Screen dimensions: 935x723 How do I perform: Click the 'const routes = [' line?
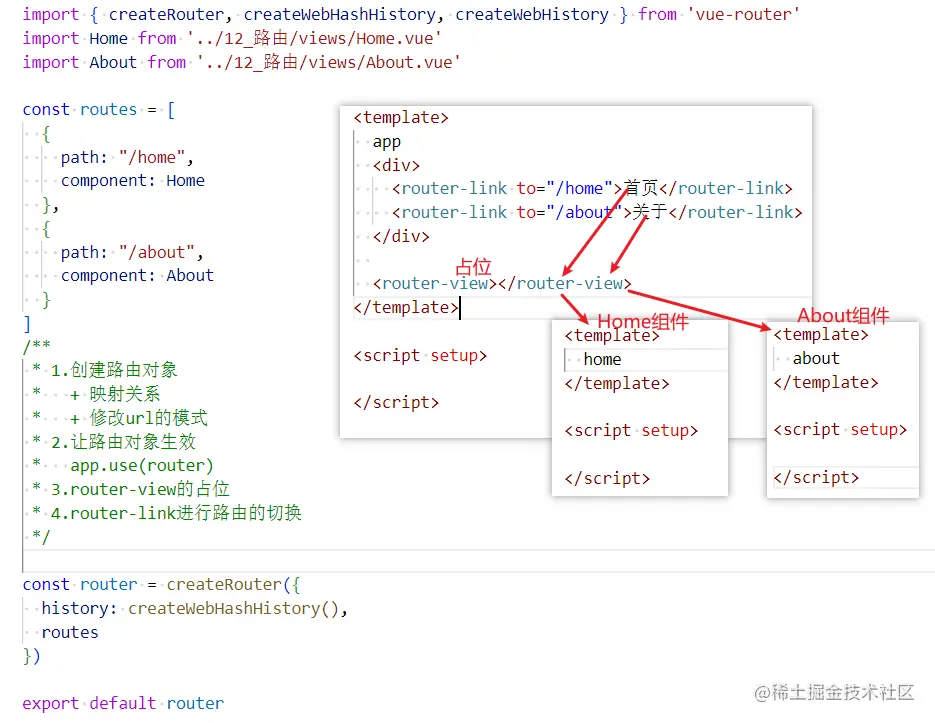99,110
